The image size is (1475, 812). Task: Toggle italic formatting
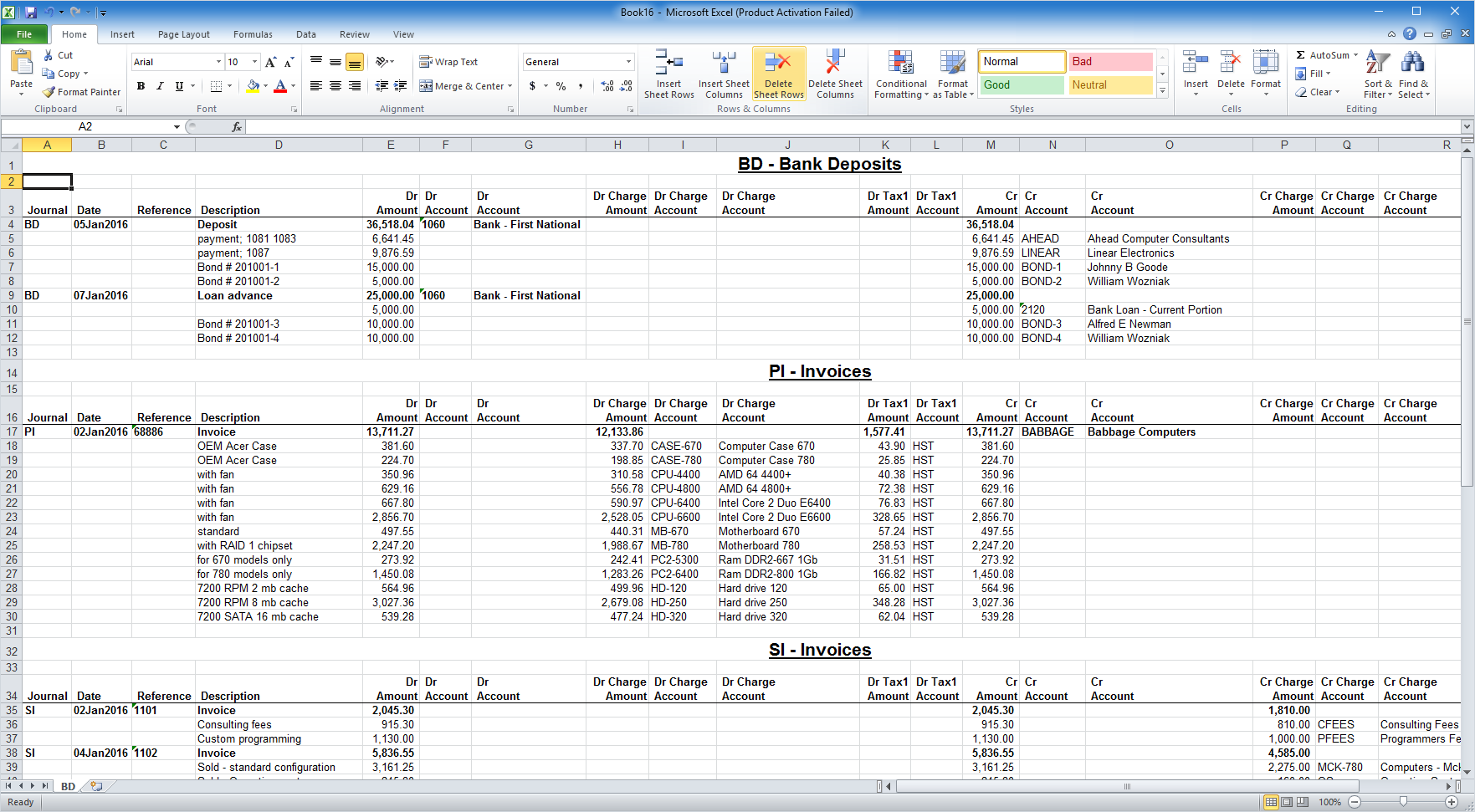coord(160,86)
